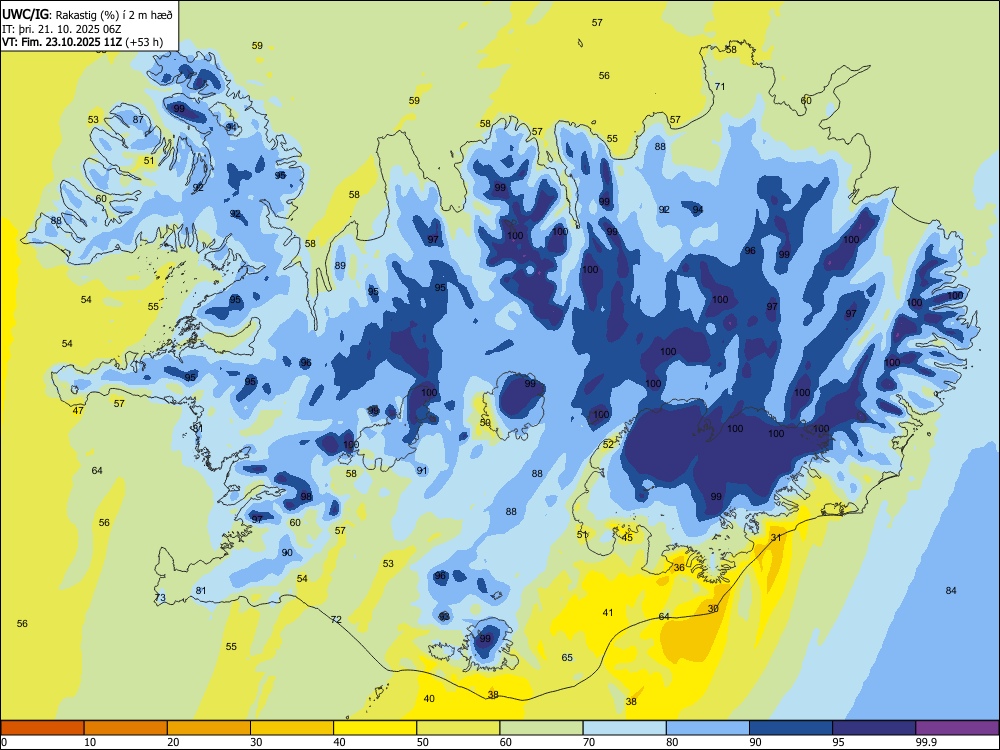Select the 90–95 medium blue legend swatch
Viewport: 1000px width, 750px height.
point(791,728)
